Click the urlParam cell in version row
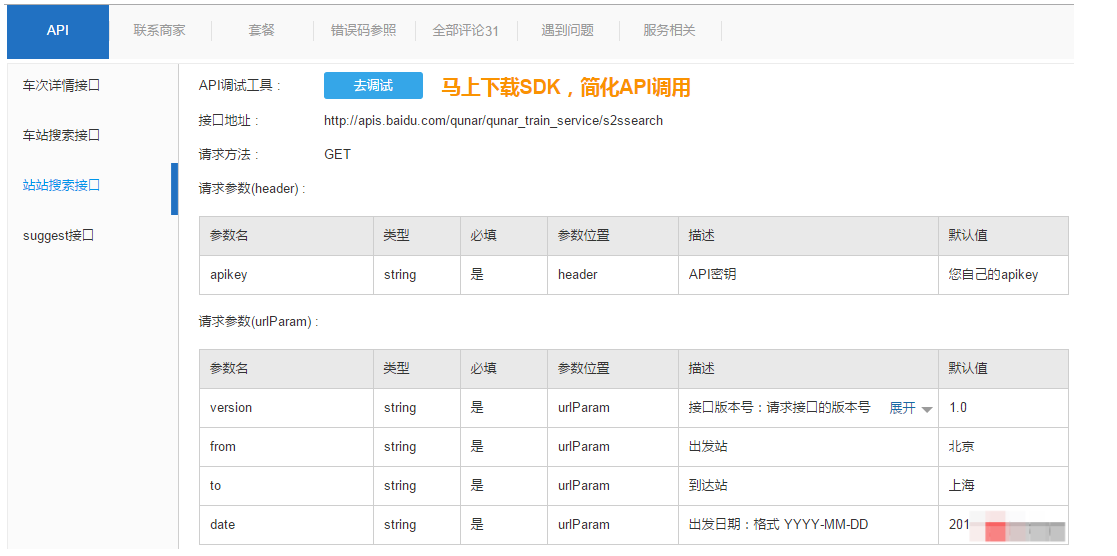Image resolution: width=1117 pixels, height=556 pixels. tap(613, 408)
